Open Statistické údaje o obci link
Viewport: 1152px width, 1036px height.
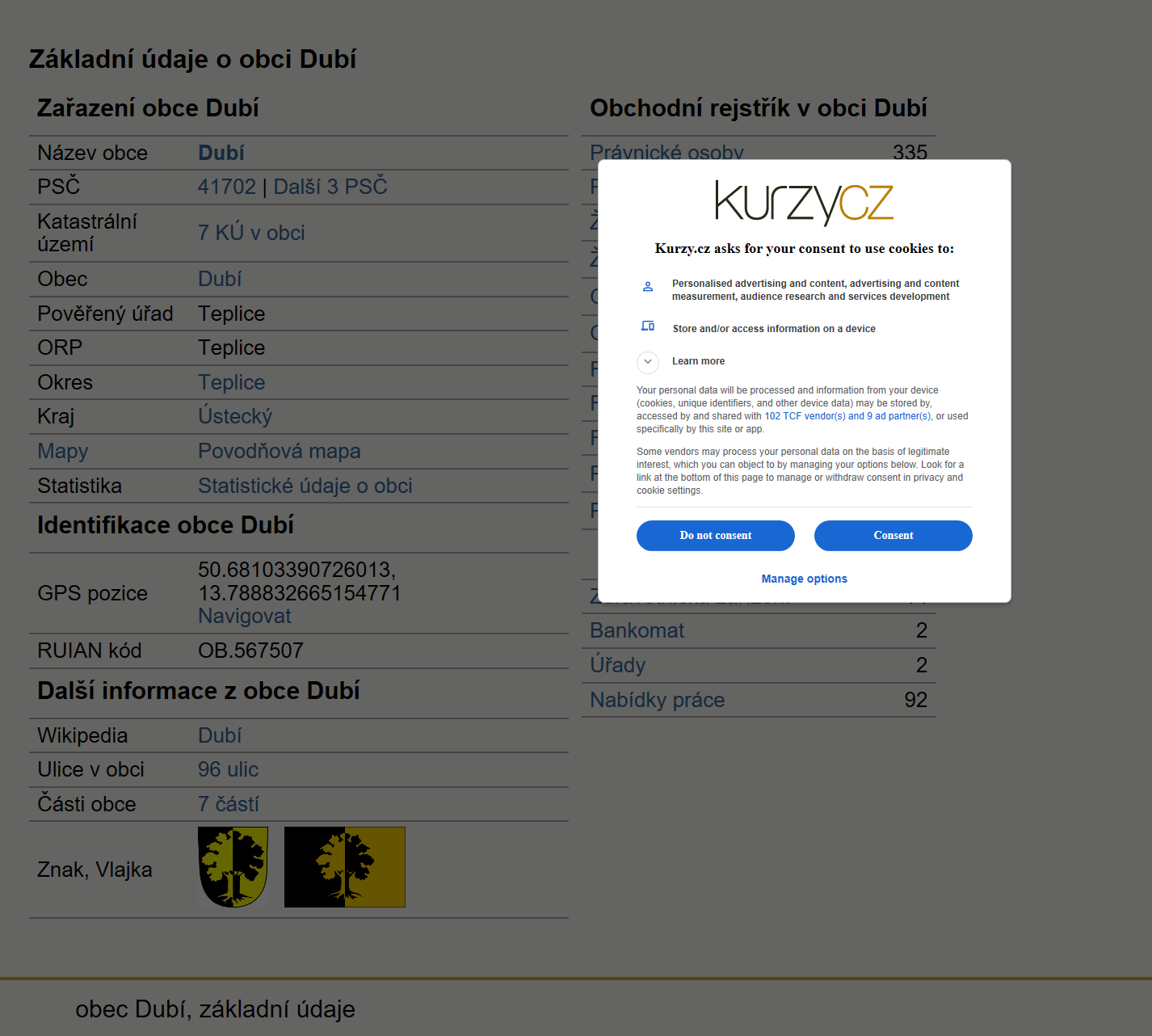[x=305, y=486]
